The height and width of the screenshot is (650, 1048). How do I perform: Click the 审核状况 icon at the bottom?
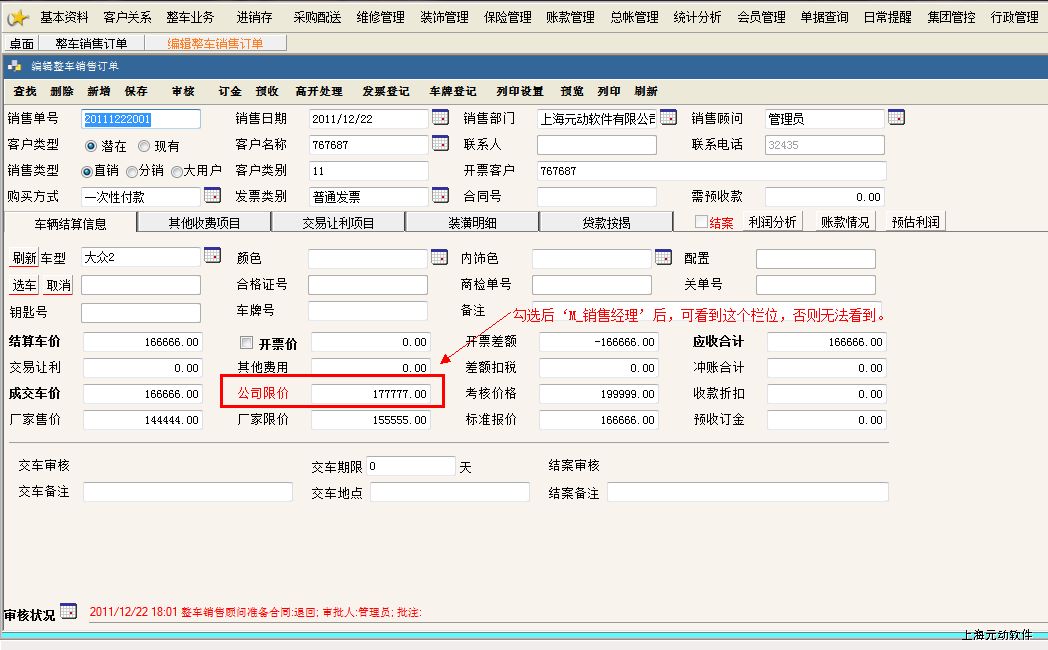pyautogui.click(x=68, y=611)
